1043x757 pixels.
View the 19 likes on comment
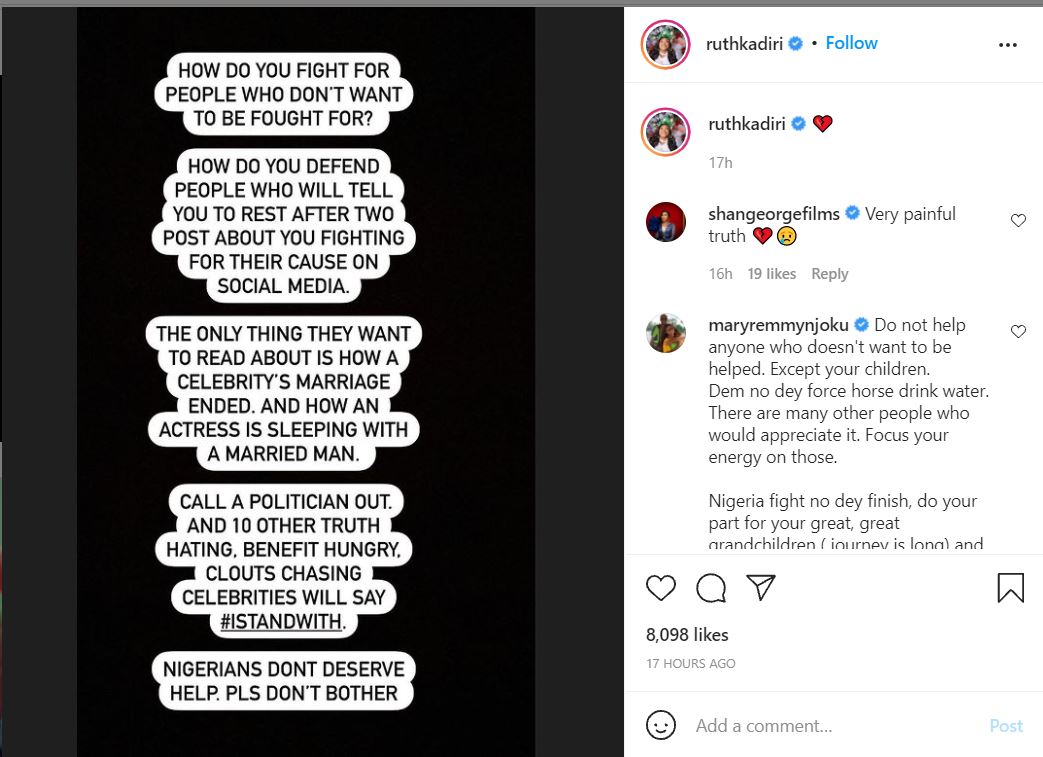tap(772, 274)
